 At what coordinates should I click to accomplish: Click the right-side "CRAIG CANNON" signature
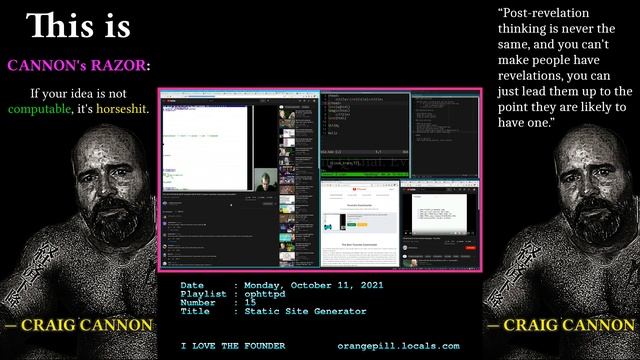point(569,325)
